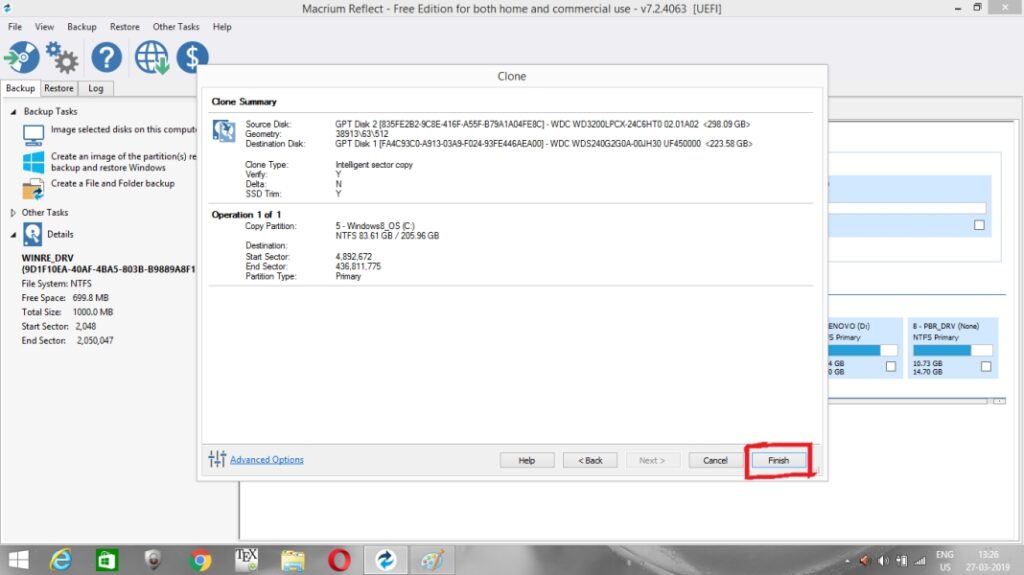Open Google Chrome from taskbar
Screen dimensions: 1024x575
200,560
